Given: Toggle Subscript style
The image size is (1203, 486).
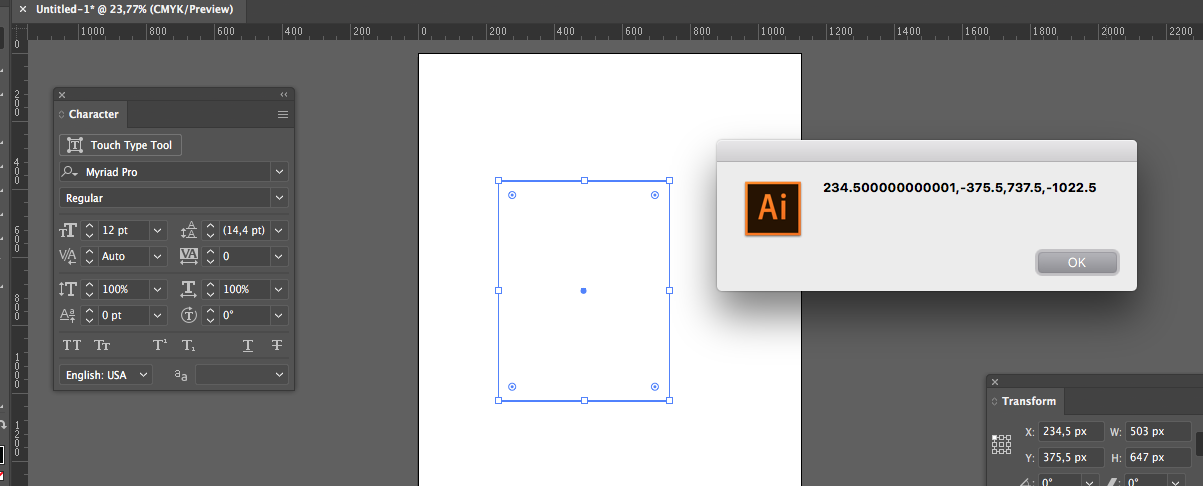Looking at the screenshot, I should (x=189, y=345).
